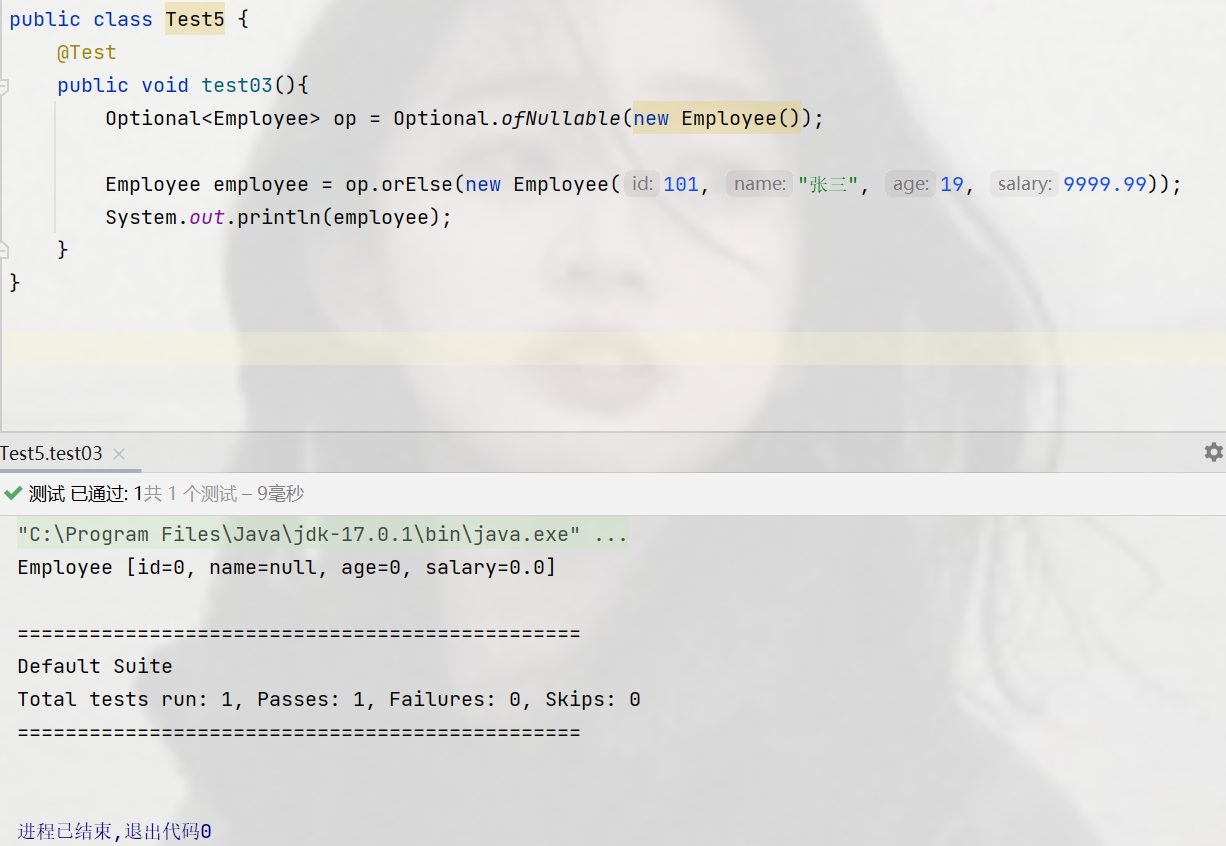Click the 测试 已通过 status text
This screenshot has width=1226, height=846.
pos(86,493)
